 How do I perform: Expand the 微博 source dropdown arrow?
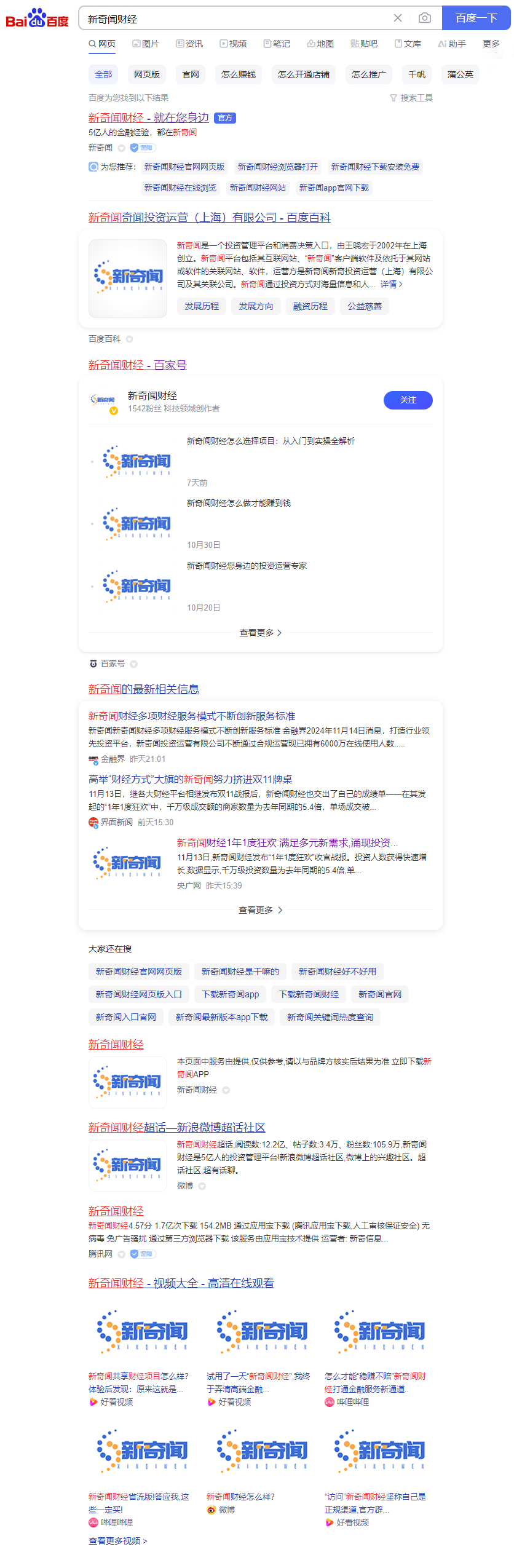pos(202,1186)
